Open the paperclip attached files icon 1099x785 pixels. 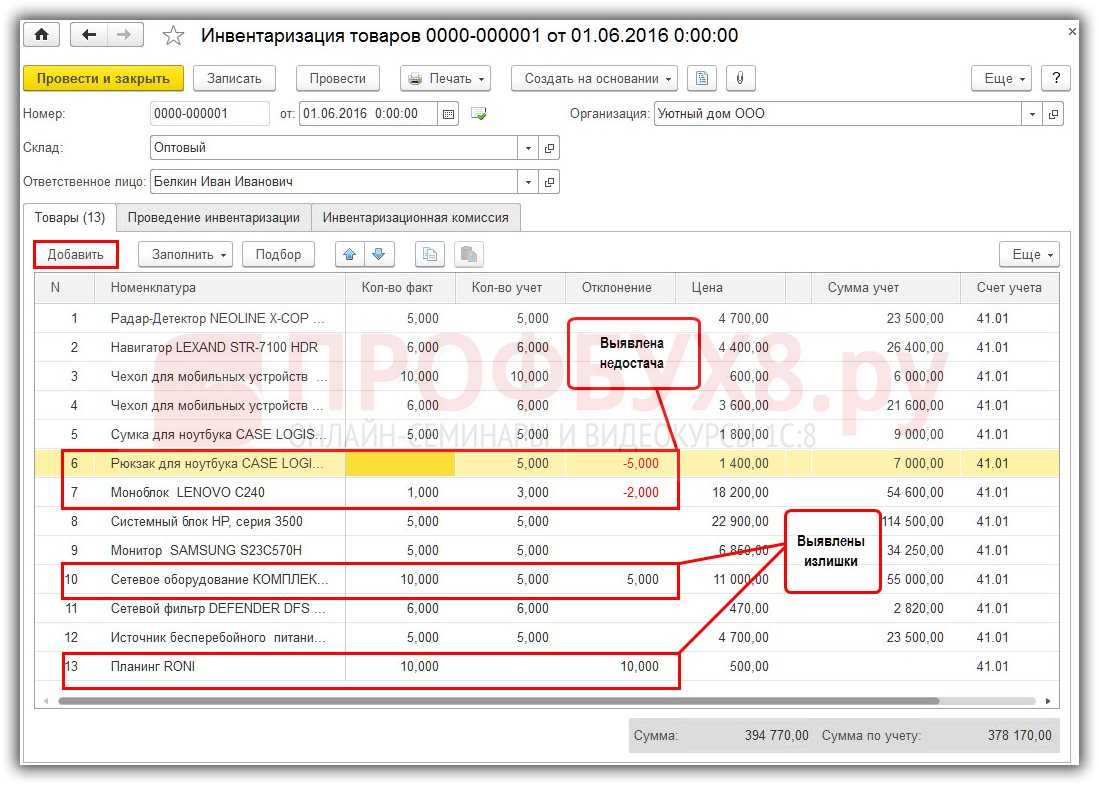click(x=740, y=78)
